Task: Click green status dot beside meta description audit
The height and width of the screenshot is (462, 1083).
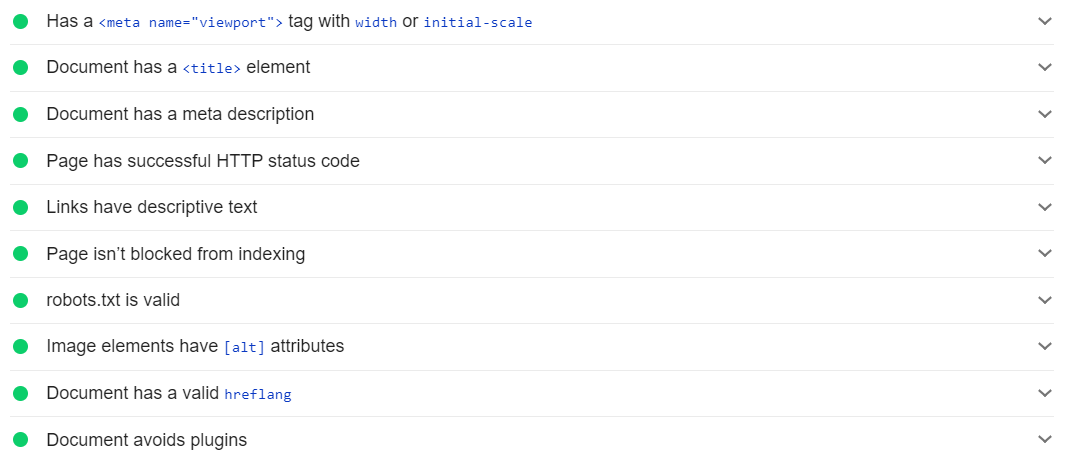Action: (20, 114)
